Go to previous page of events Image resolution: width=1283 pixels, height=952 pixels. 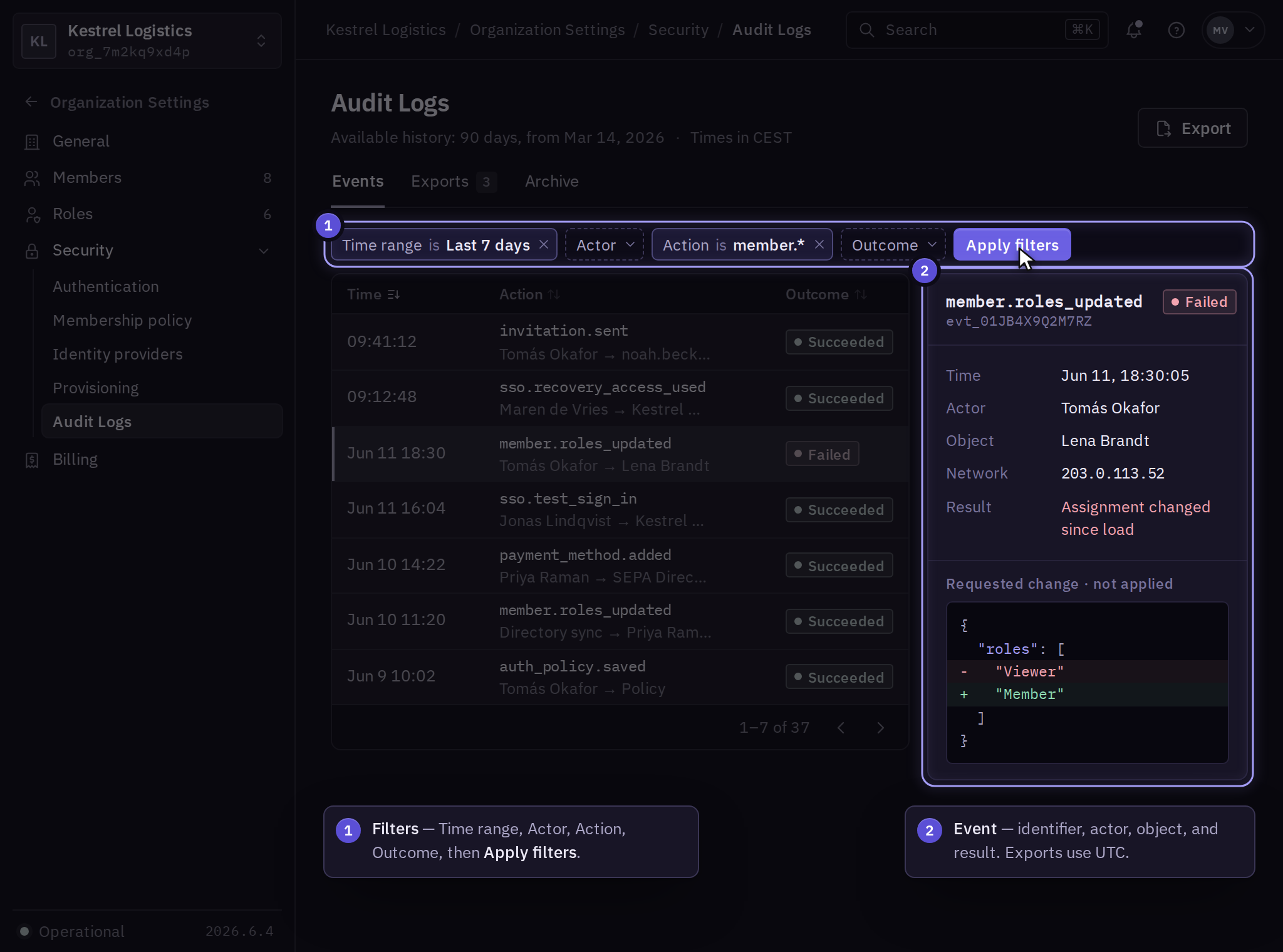[x=841, y=727]
